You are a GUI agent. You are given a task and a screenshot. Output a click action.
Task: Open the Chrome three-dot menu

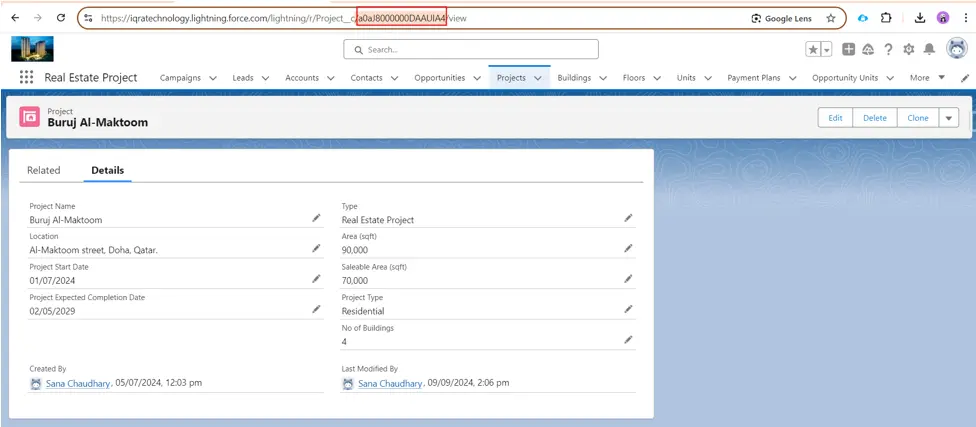965,18
